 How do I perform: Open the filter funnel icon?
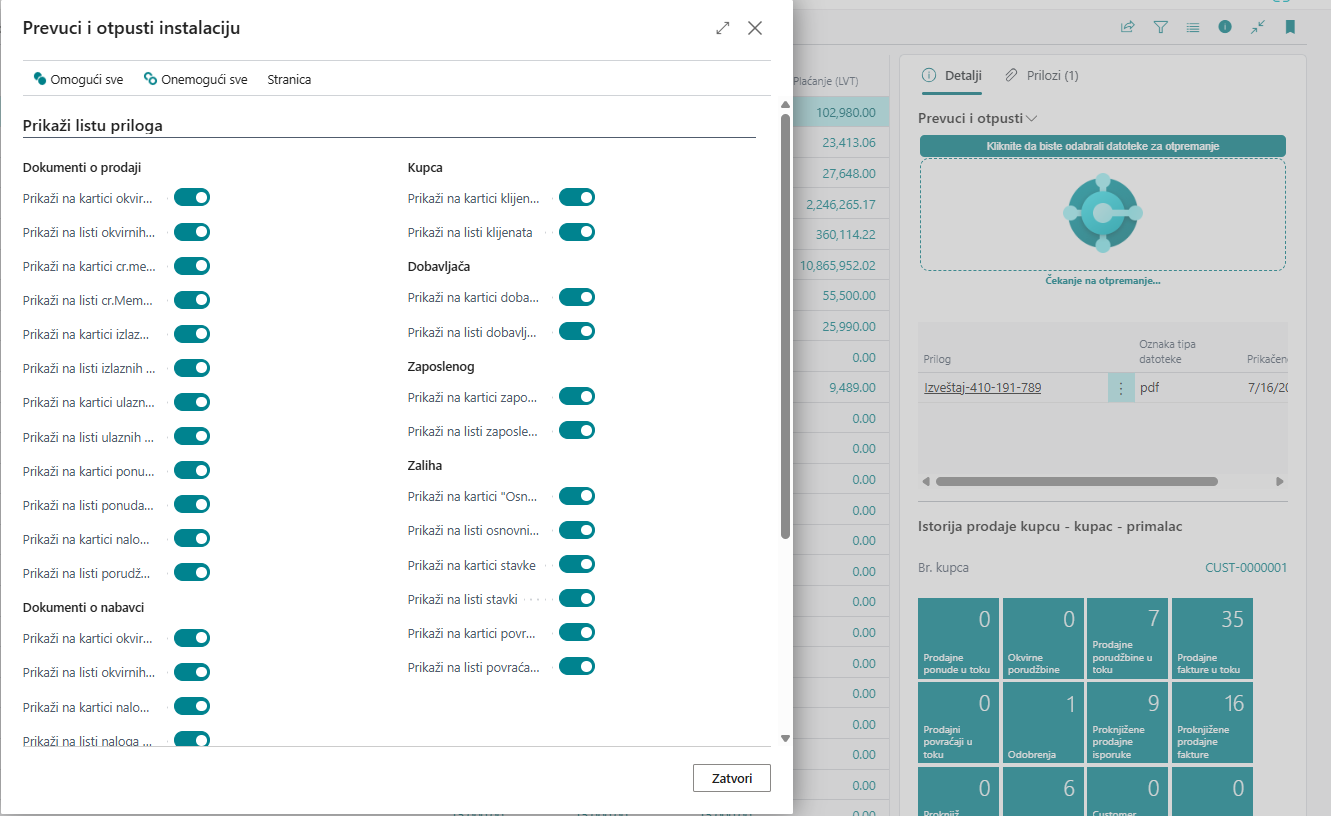click(x=1160, y=27)
